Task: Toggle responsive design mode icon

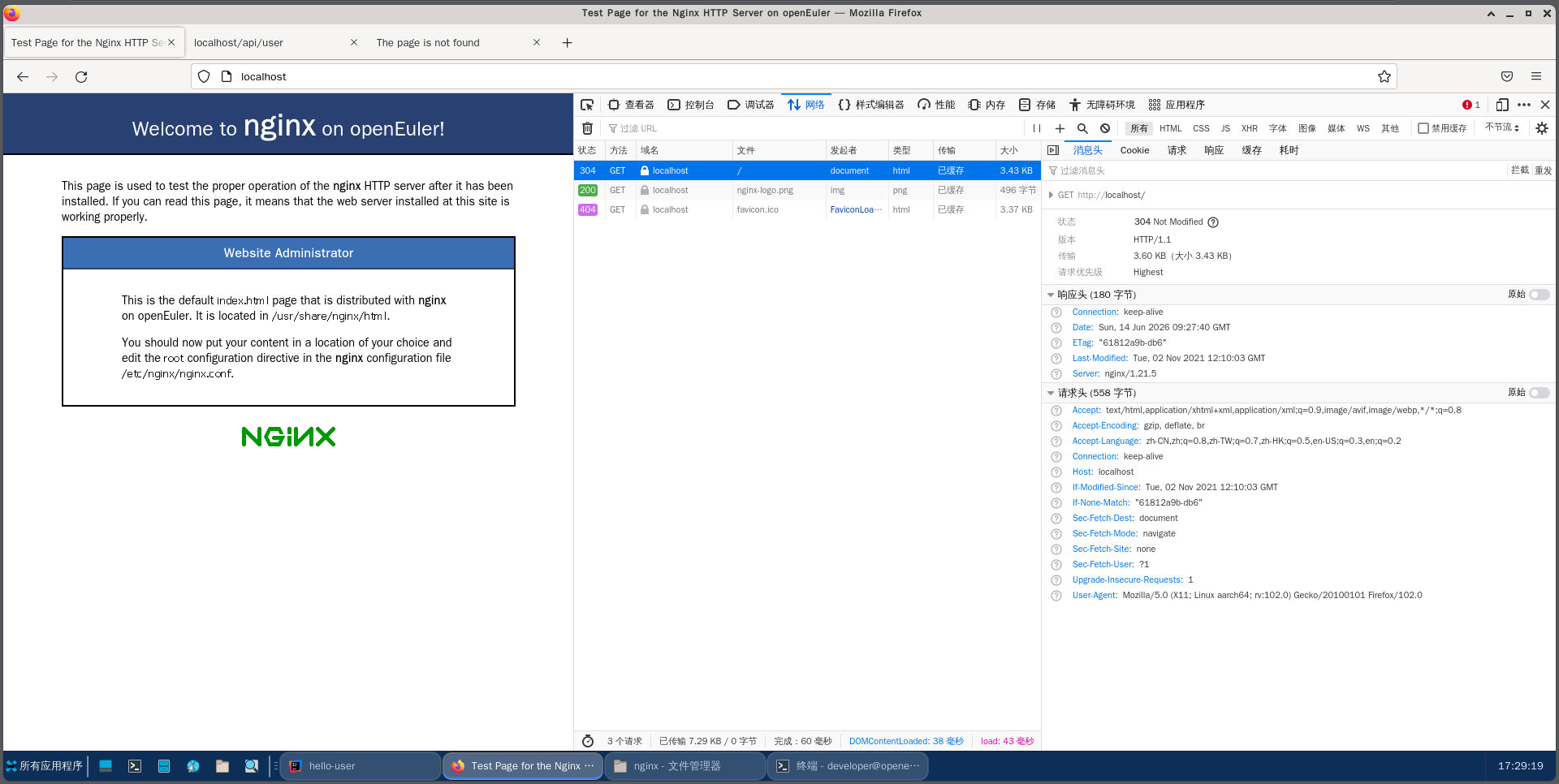Action: [1502, 105]
